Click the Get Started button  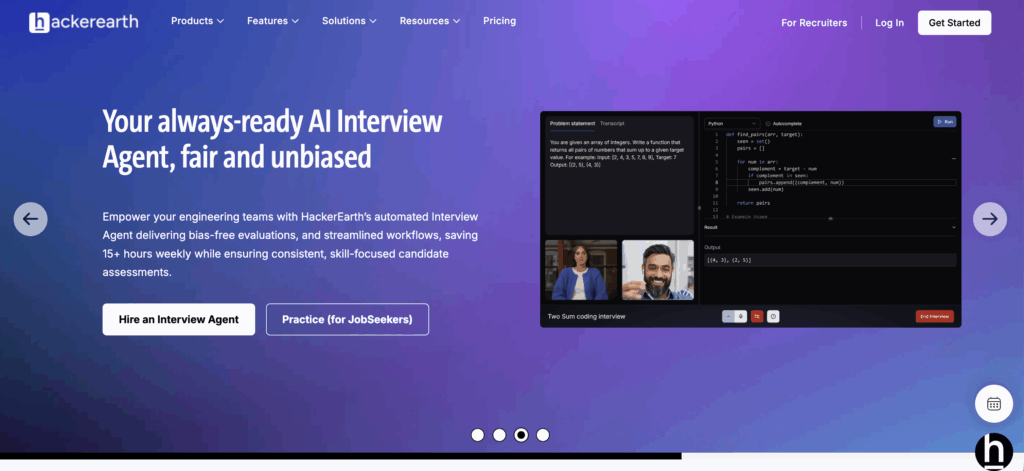tap(954, 23)
